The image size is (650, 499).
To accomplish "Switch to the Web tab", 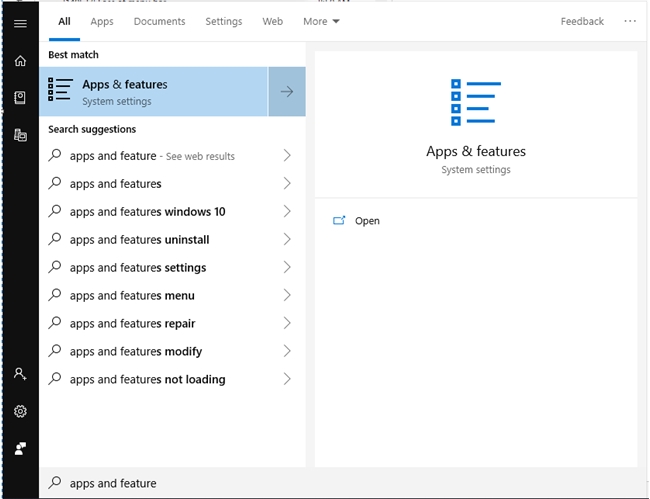I will coord(272,22).
